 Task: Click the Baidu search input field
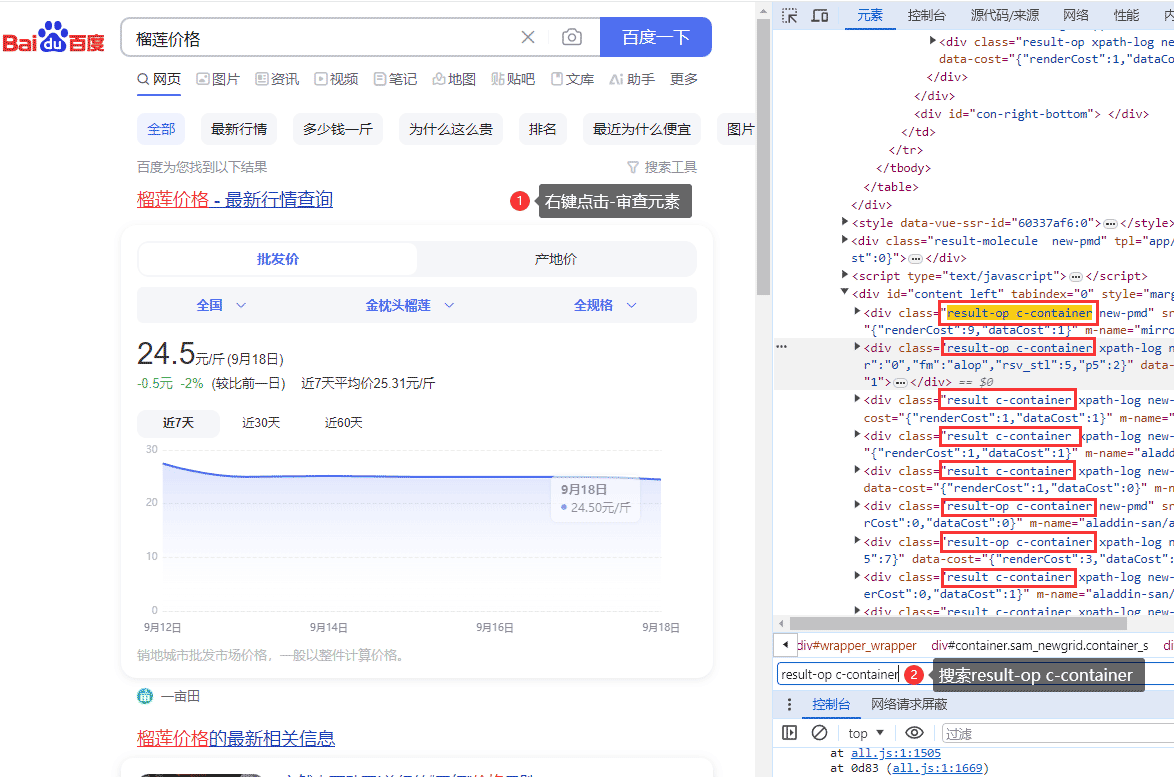point(322,37)
